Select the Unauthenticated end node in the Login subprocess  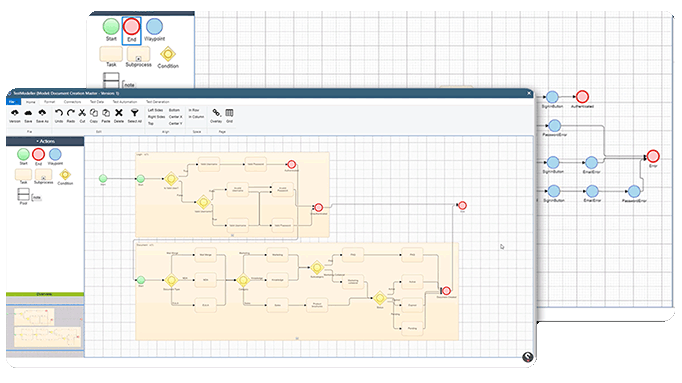pyautogui.click(x=318, y=207)
